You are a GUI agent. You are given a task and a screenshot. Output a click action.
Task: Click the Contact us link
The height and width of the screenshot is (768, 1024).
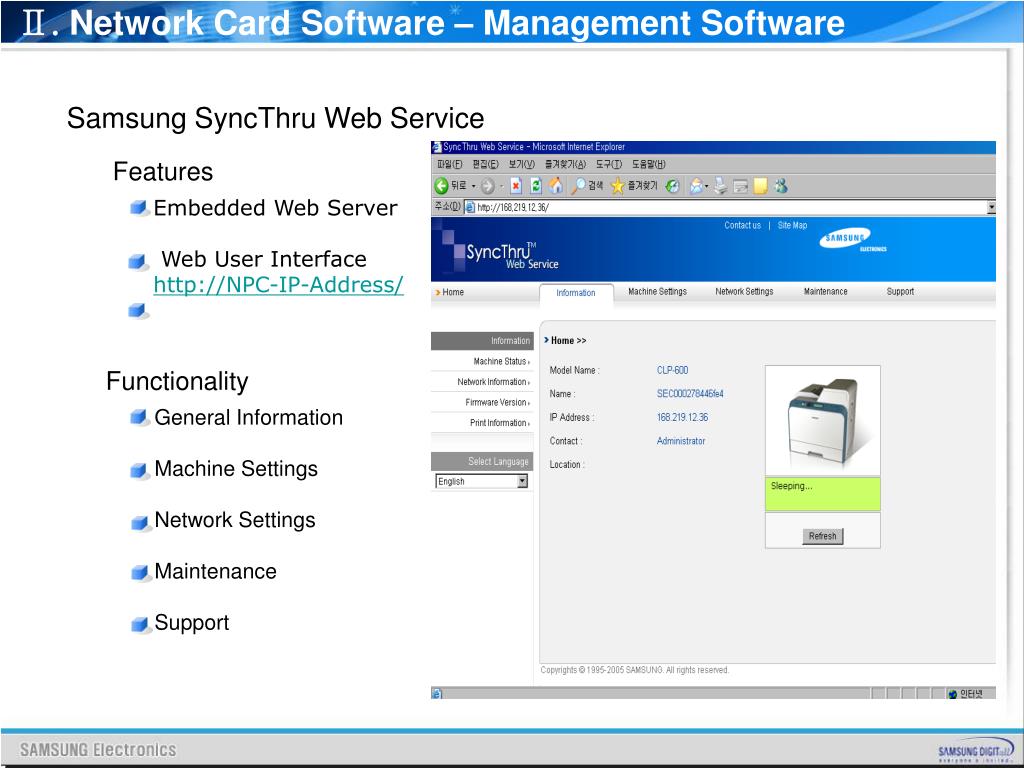[x=743, y=225]
